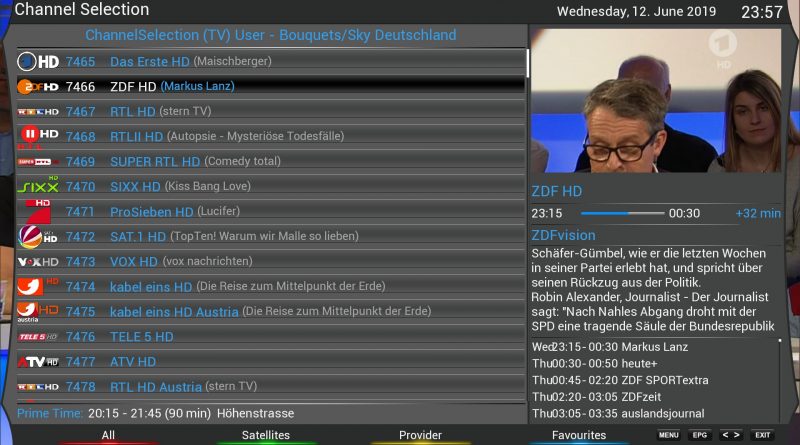Switch to the Satellites tab

point(265,435)
